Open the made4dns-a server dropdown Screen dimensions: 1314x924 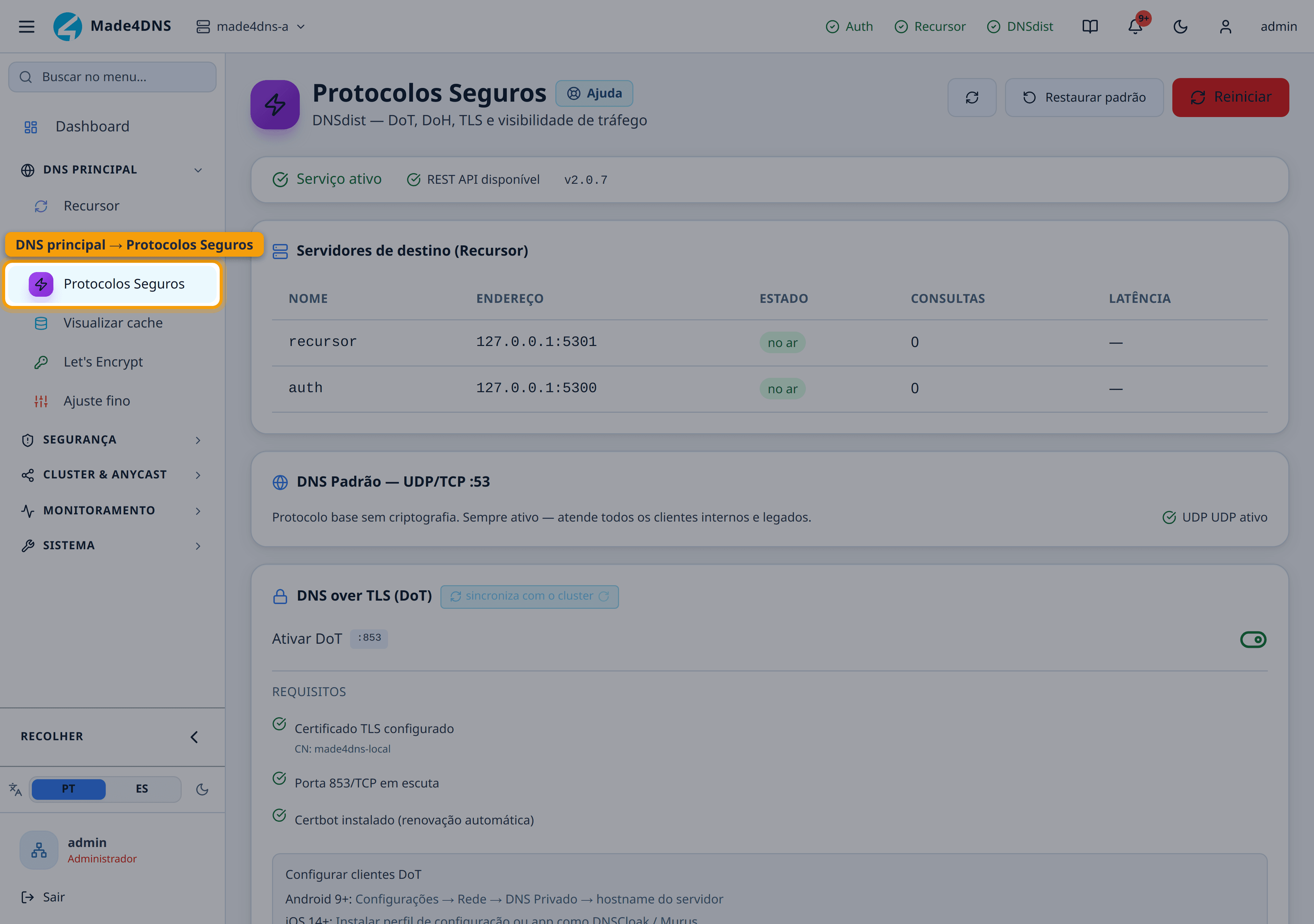coord(251,26)
